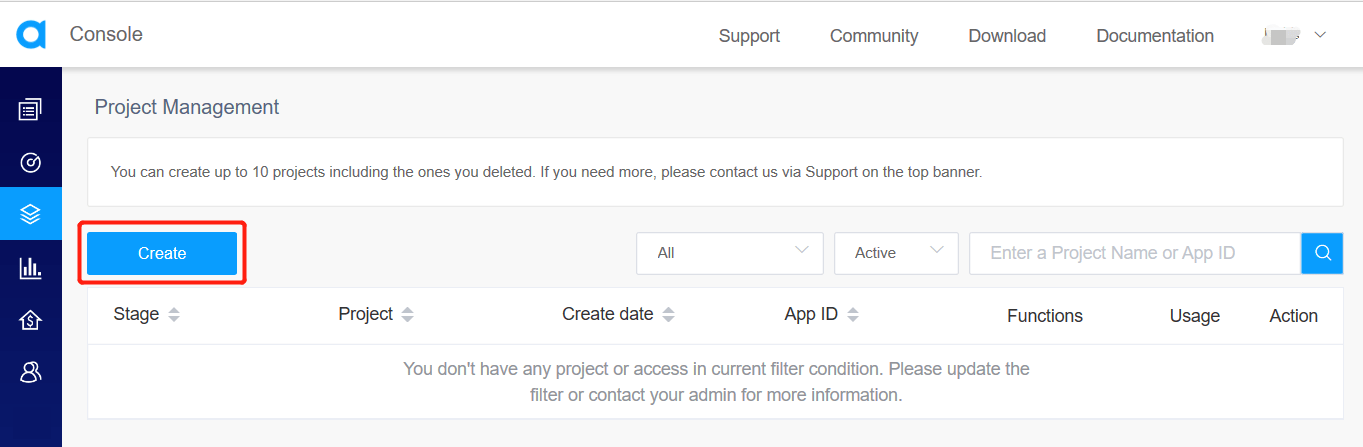Click the Agora logo icon
Screen dimensions: 1363x447
click(x=31, y=35)
